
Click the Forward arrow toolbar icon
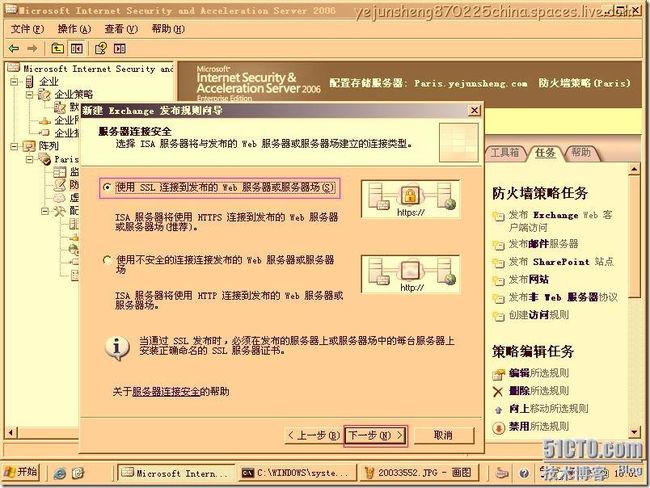tap(32, 49)
